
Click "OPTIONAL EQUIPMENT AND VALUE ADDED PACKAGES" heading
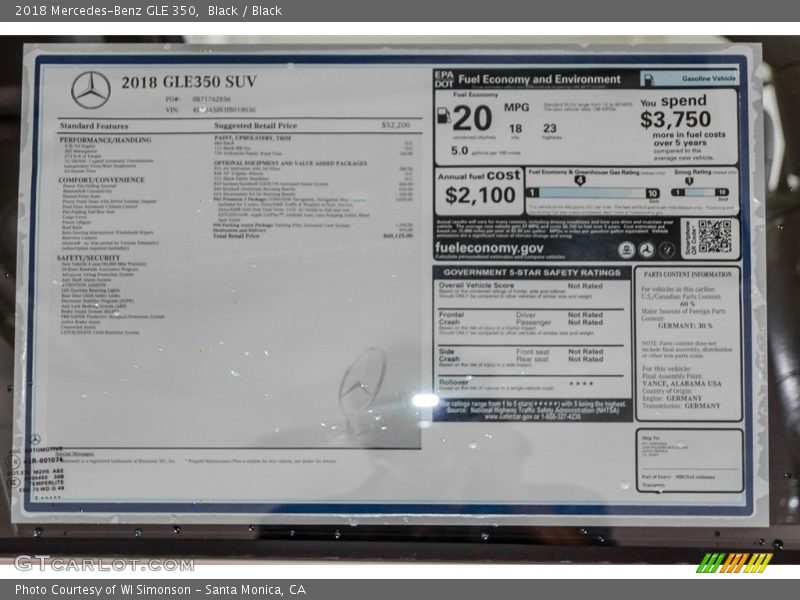[x=290, y=163]
